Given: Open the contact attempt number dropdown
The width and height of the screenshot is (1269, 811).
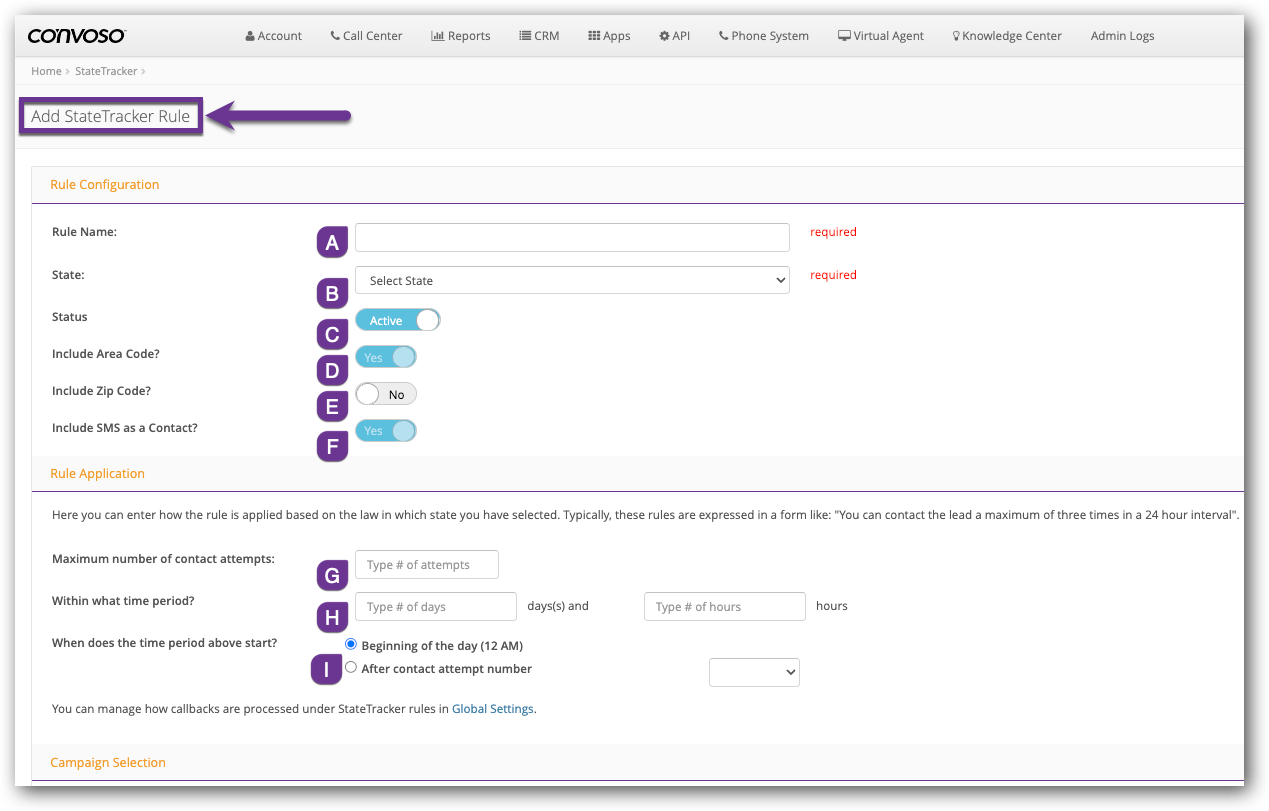Looking at the screenshot, I should (754, 672).
